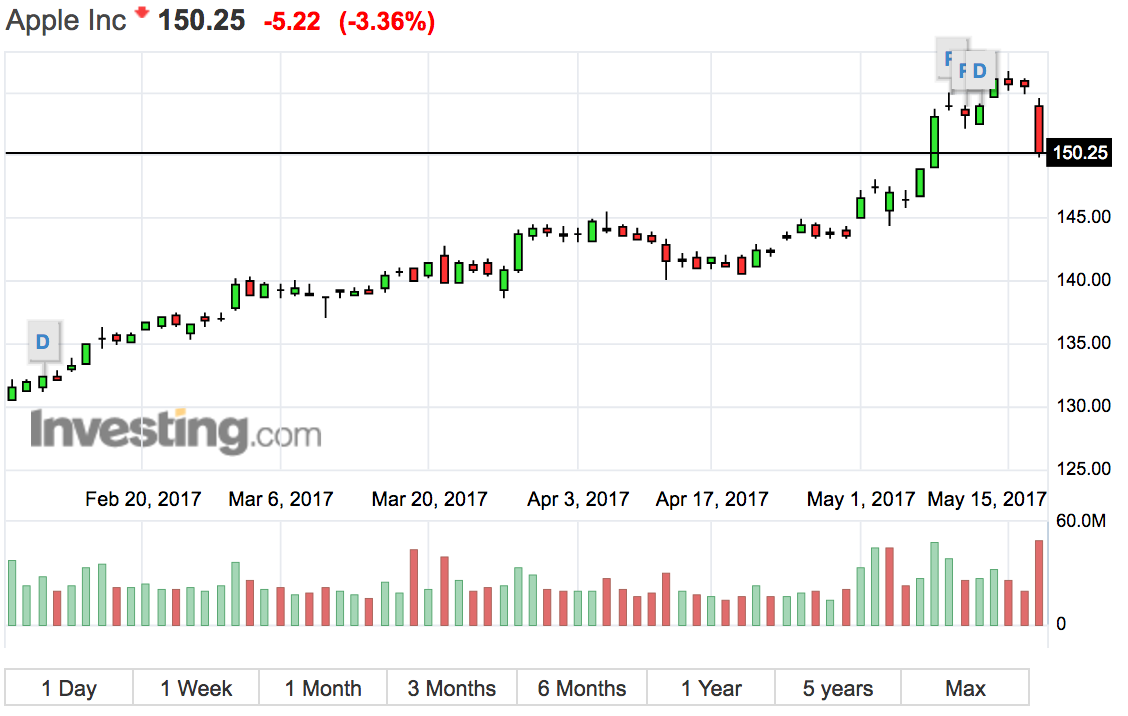Click the D marker near May 2017 candles
This screenshot has width=1128, height=716.
coord(980,70)
